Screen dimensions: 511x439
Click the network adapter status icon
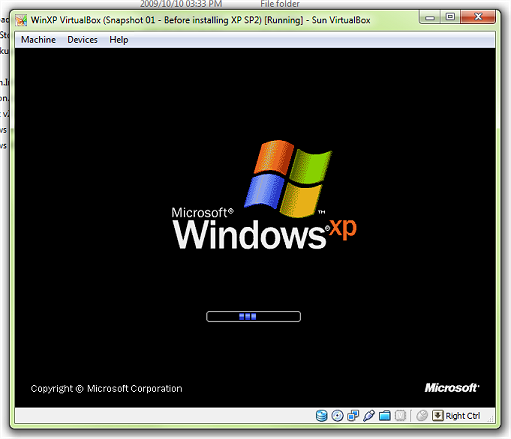pos(353,416)
